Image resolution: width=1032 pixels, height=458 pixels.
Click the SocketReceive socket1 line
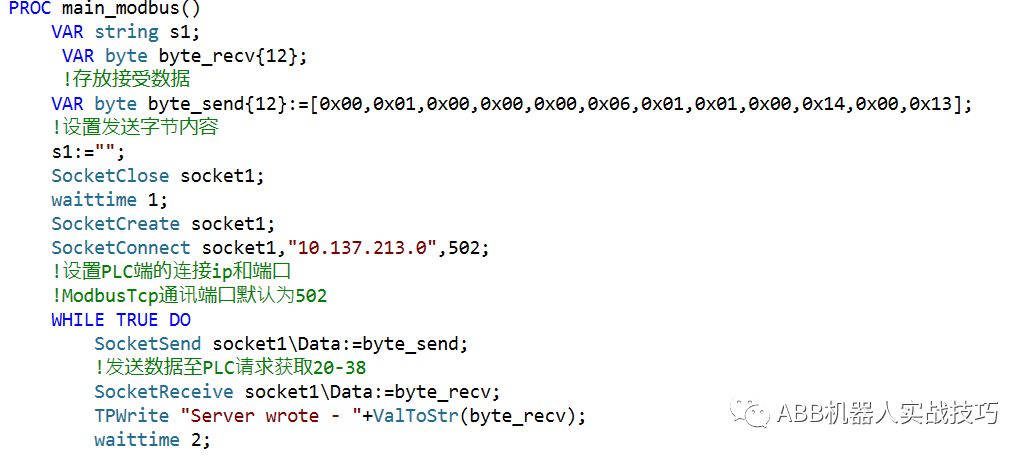[297, 392]
